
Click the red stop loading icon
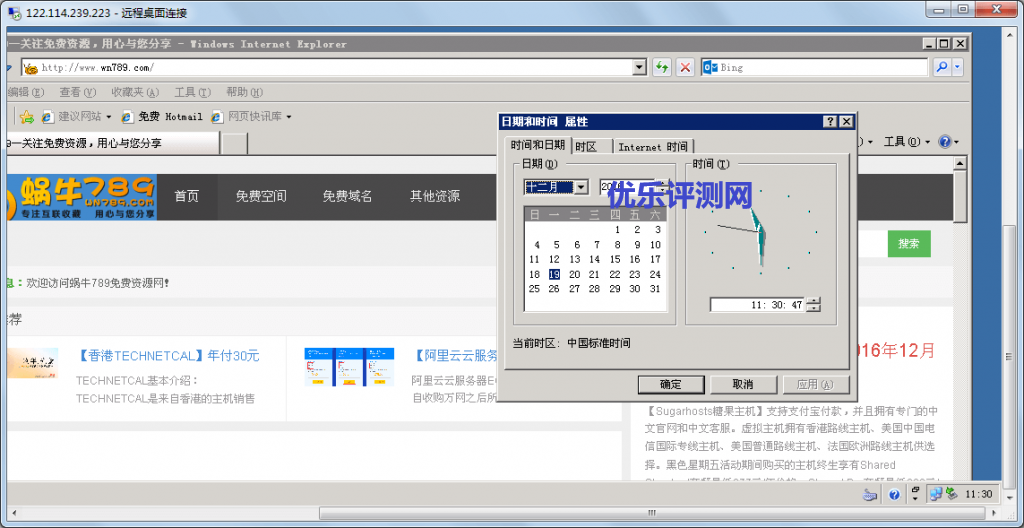pyautogui.click(x=685, y=67)
